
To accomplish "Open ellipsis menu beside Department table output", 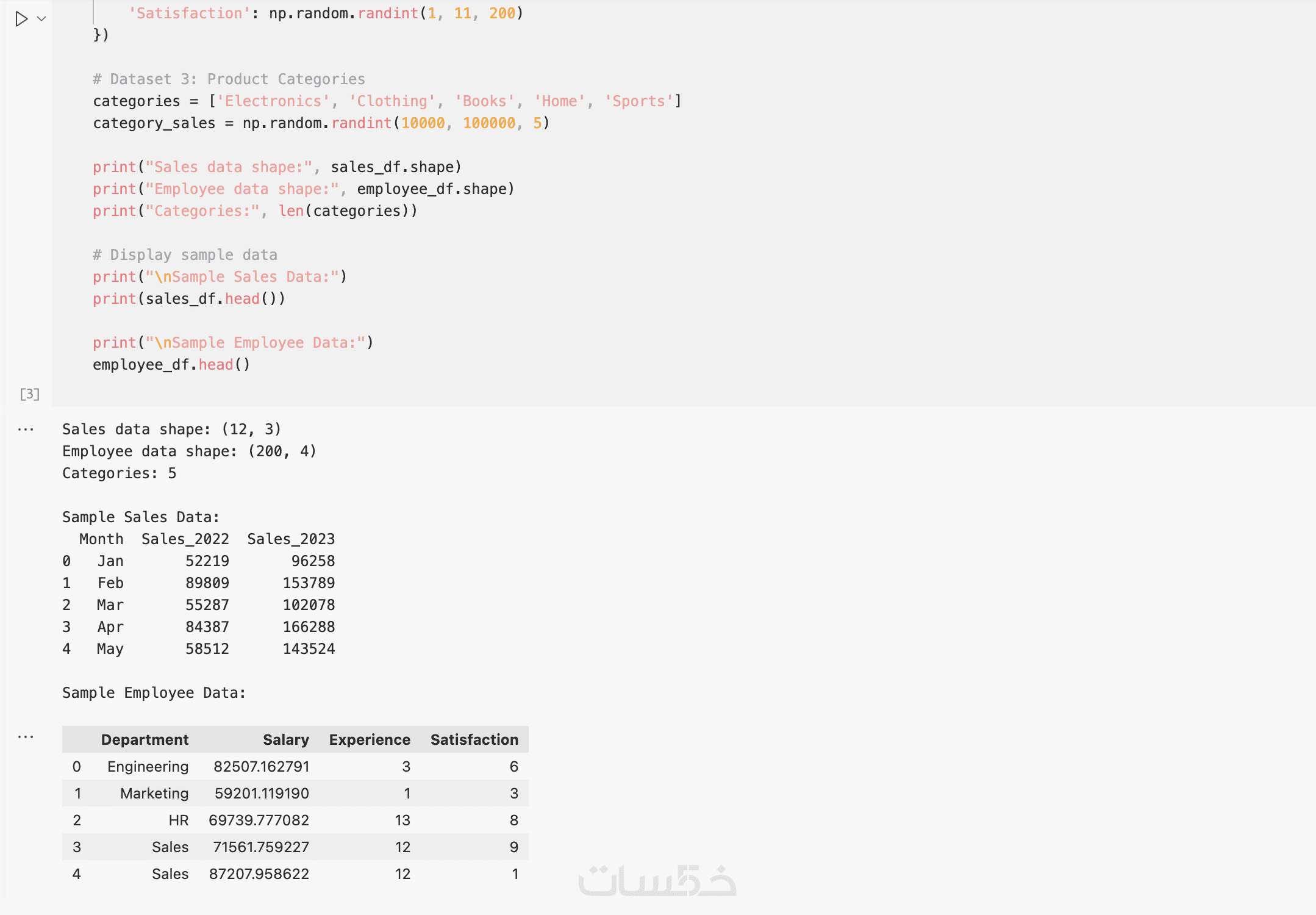I will (26, 737).
